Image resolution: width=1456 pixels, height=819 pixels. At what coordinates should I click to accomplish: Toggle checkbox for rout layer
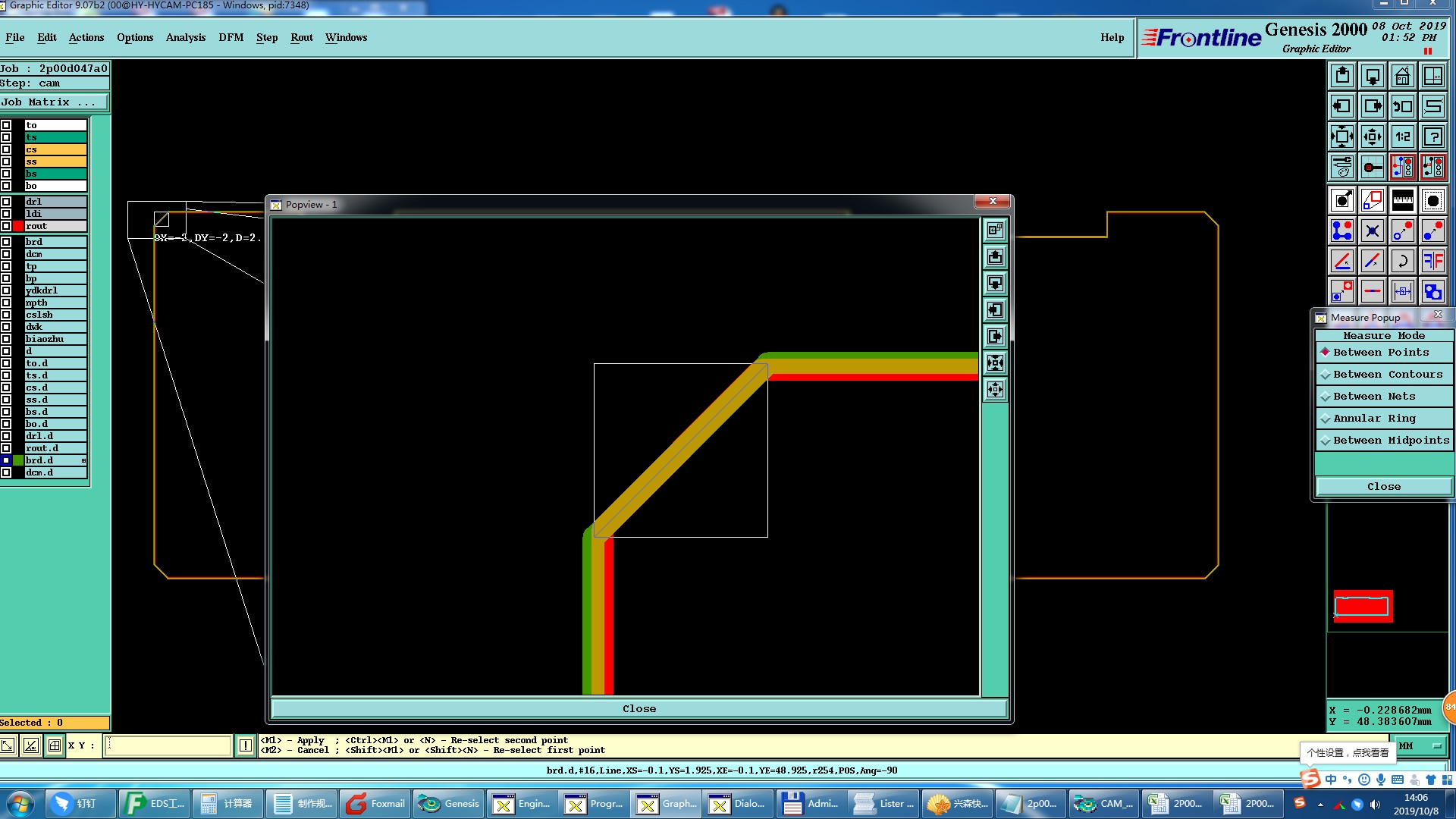pos(6,226)
